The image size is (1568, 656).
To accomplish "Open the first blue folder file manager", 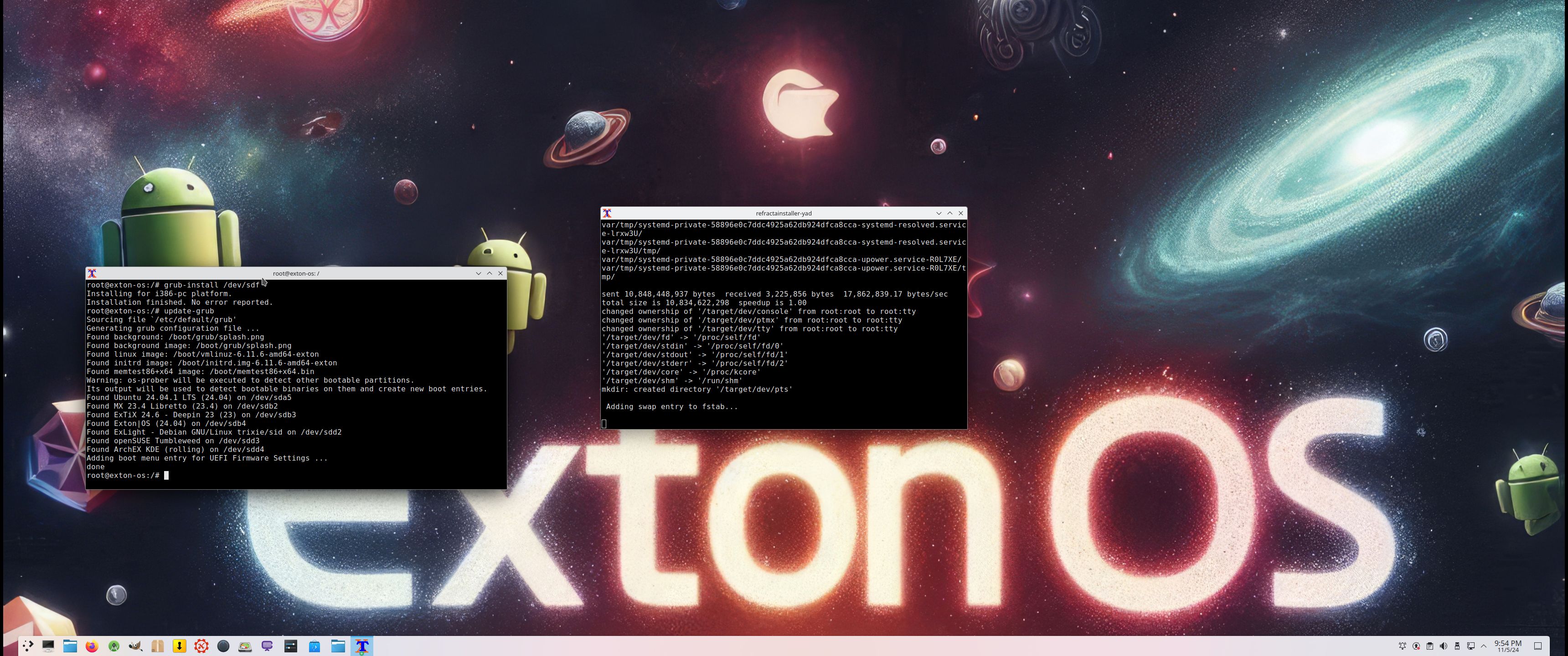I will tap(70, 646).
